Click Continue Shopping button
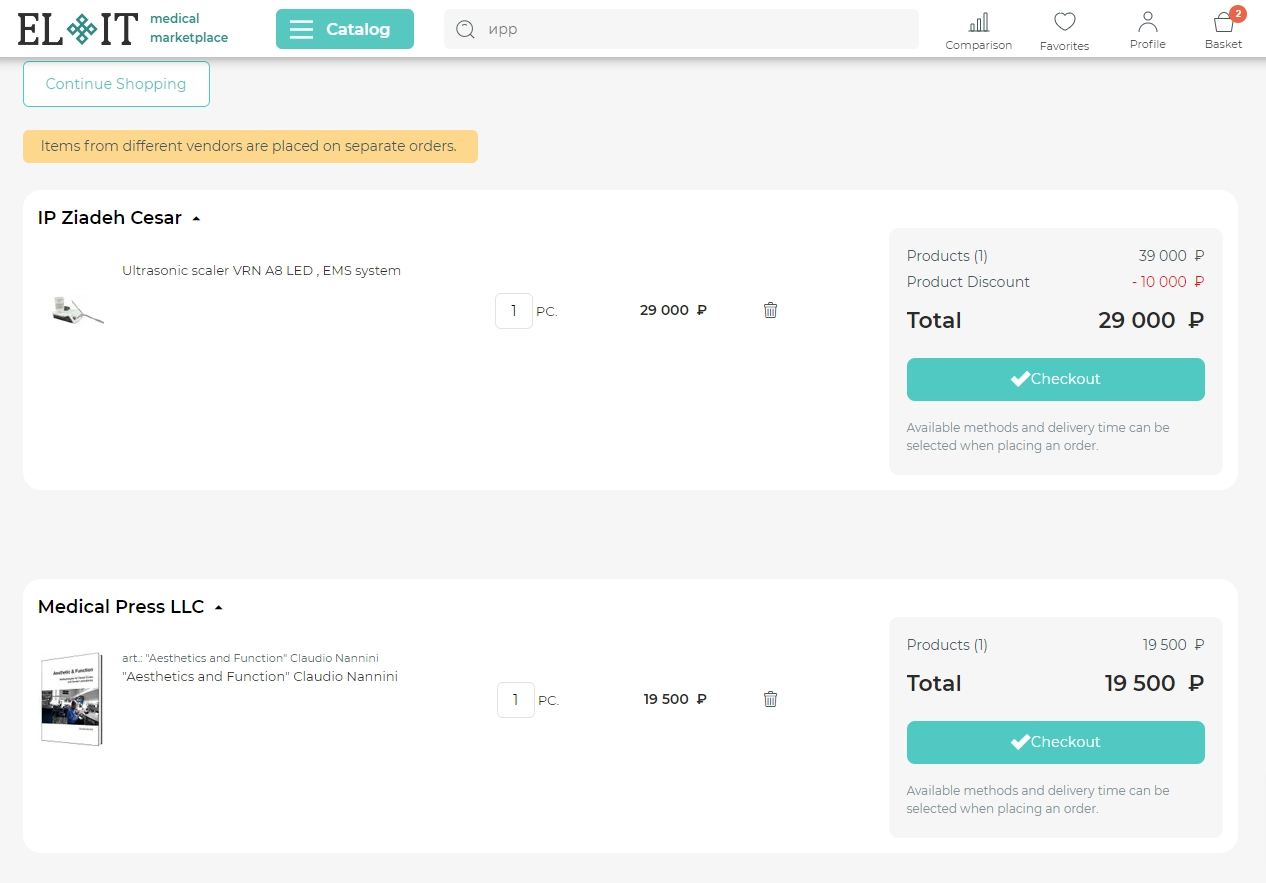Screen dimensions: 1266x883 click(116, 84)
